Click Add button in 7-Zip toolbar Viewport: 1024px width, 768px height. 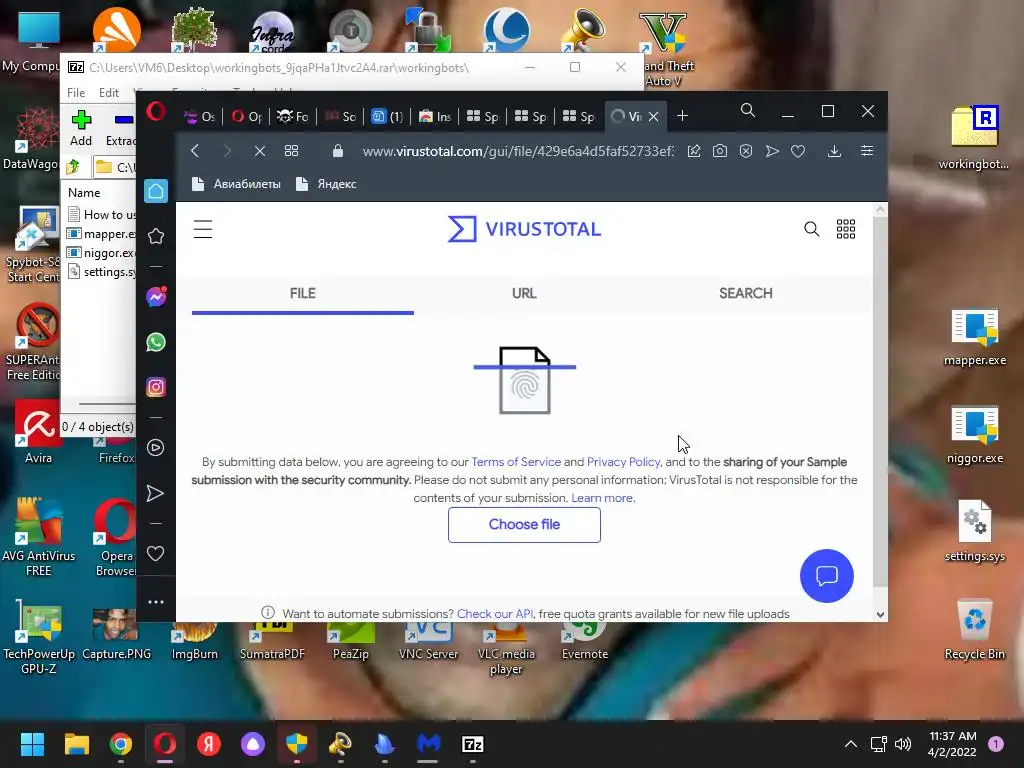[x=81, y=128]
